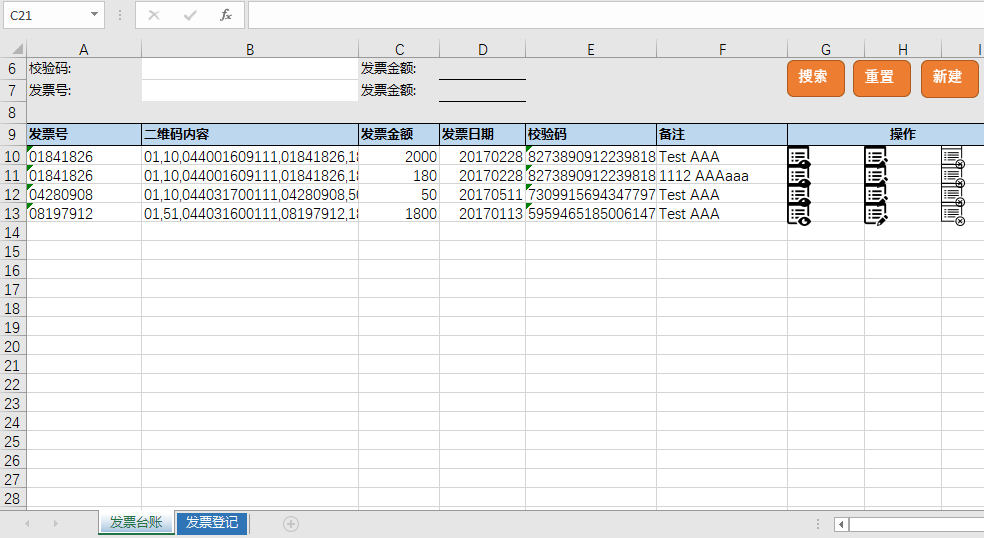
Task: Switch to the 发票登记 sheet tab
Action: [x=212, y=523]
